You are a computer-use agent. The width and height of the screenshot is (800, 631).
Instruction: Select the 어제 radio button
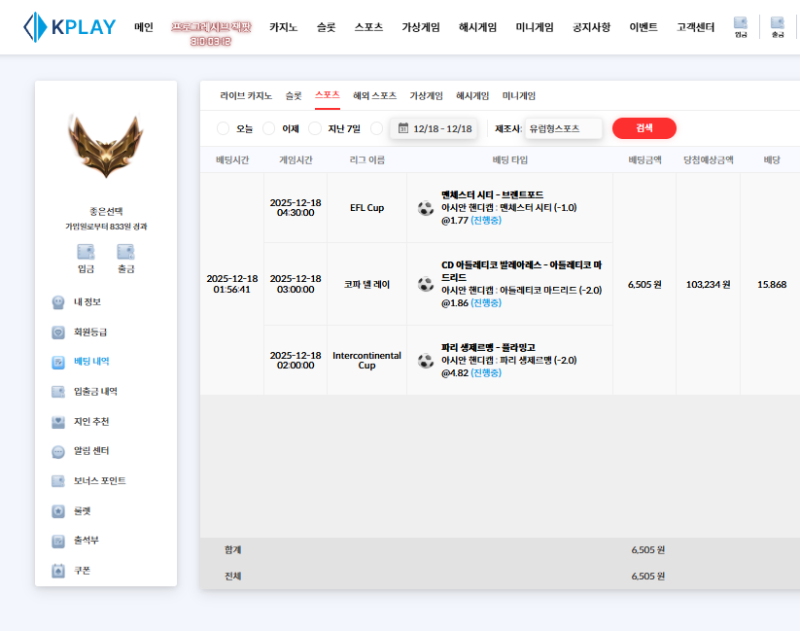(x=269, y=128)
